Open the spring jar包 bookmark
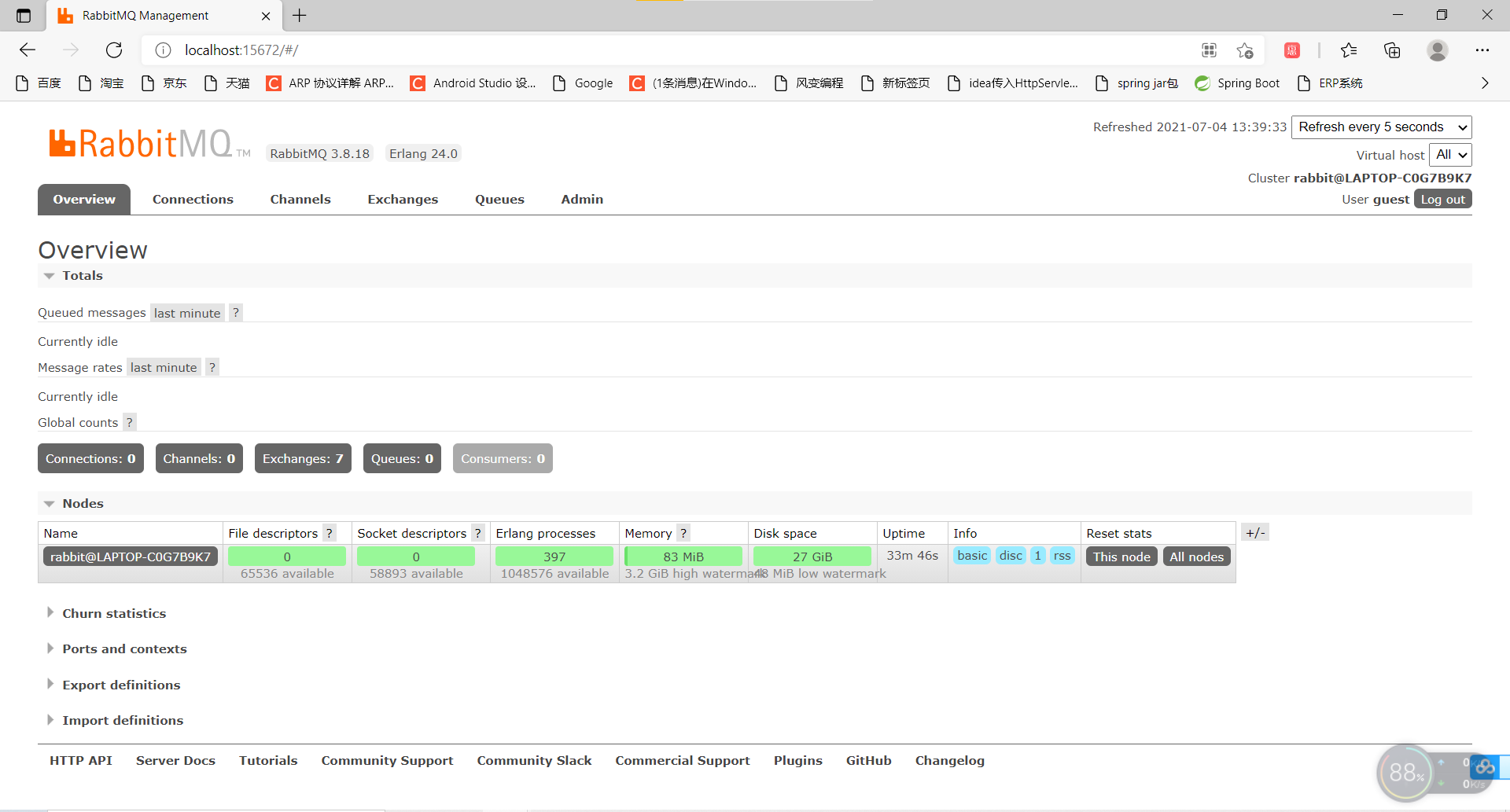1510x812 pixels. [x=1136, y=83]
